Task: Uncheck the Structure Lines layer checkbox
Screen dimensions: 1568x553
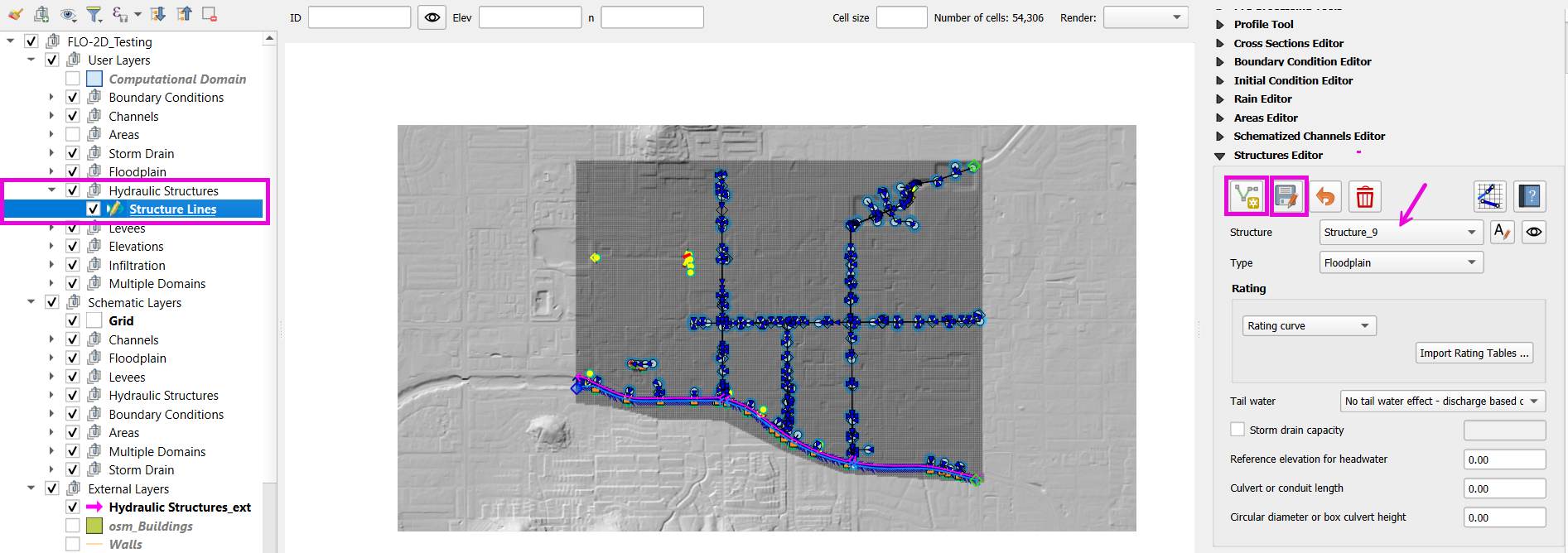Action: (x=94, y=209)
